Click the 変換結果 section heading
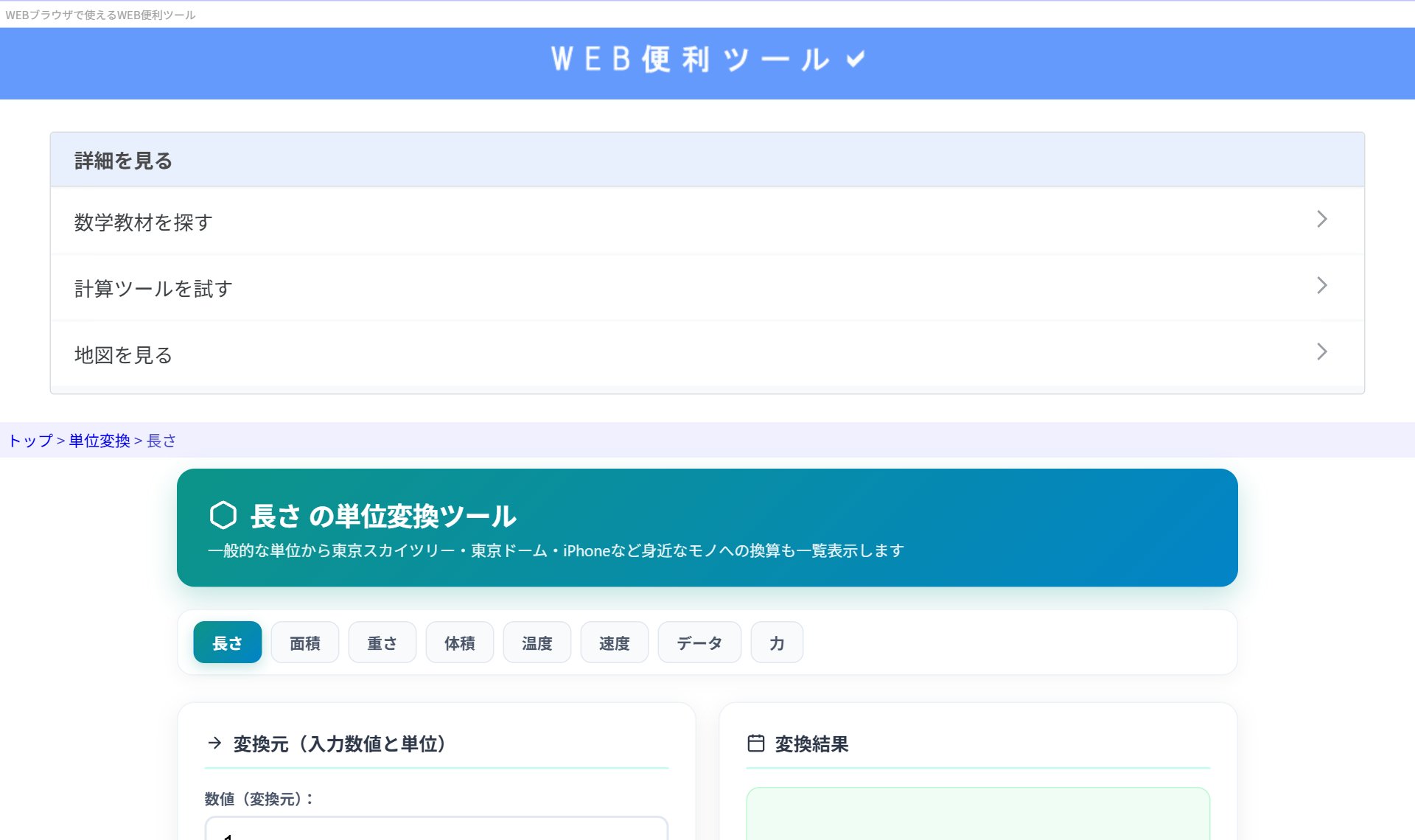The width and height of the screenshot is (1415, 840). pyautogui.click(x=811, y=743)
